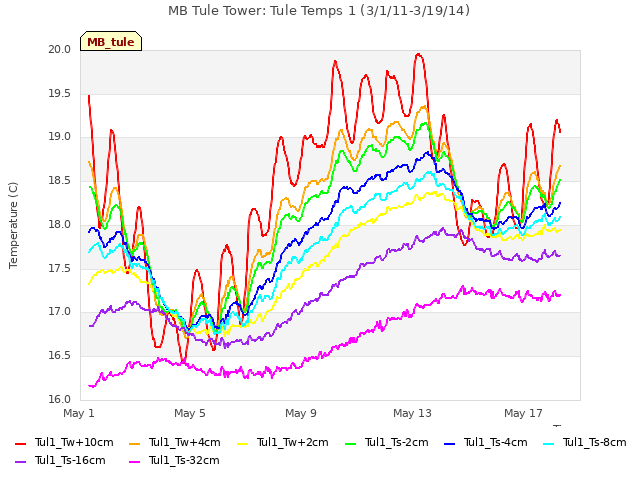Select the Tul1_Ts-16cm legend entry
The height and width of the screenshot is (480, 640).
(x=60, y=460)
